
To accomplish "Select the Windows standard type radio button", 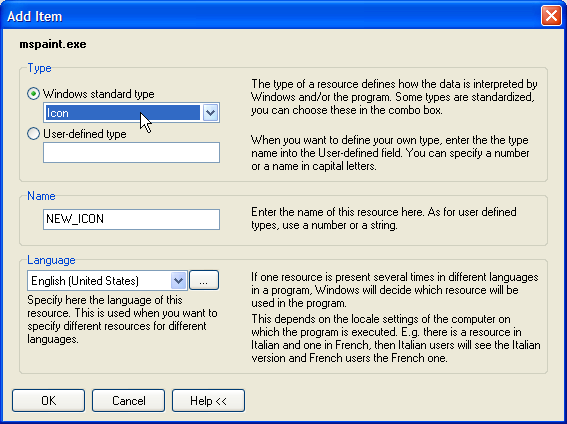I will click(33, 94).
